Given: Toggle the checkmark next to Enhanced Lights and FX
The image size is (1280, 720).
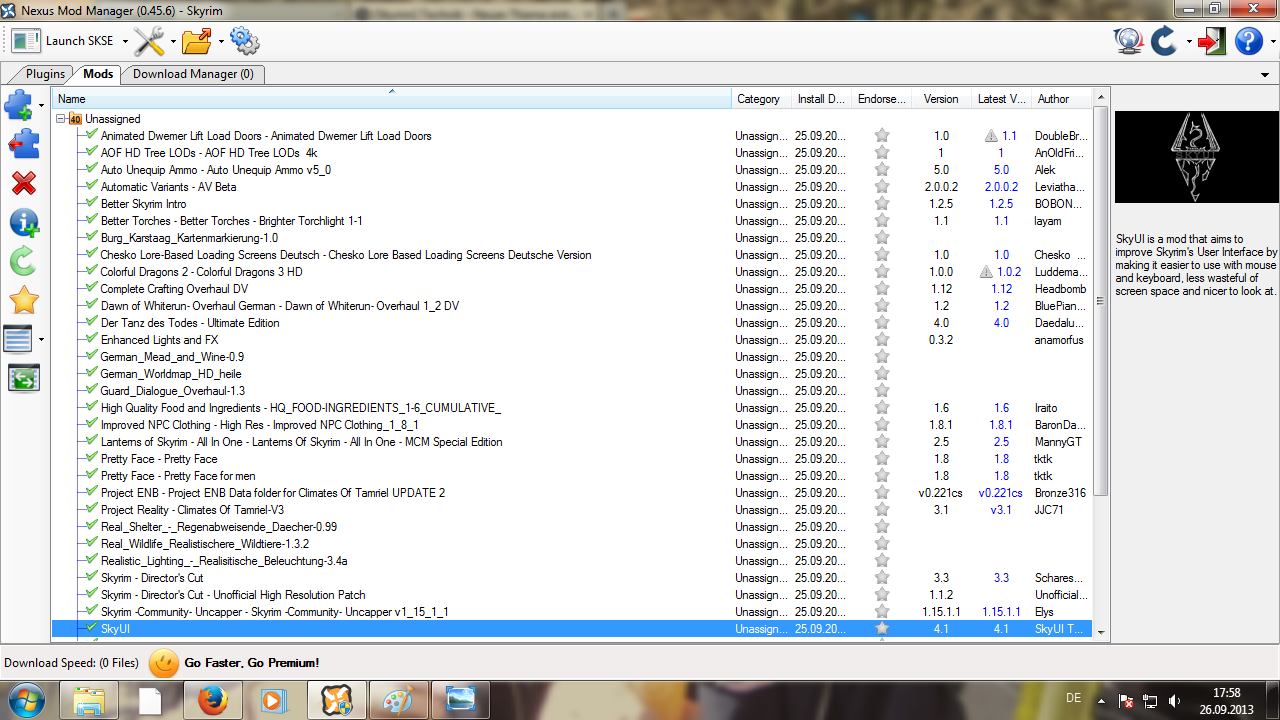Looking at the screenshot, I should coord(92,340).
